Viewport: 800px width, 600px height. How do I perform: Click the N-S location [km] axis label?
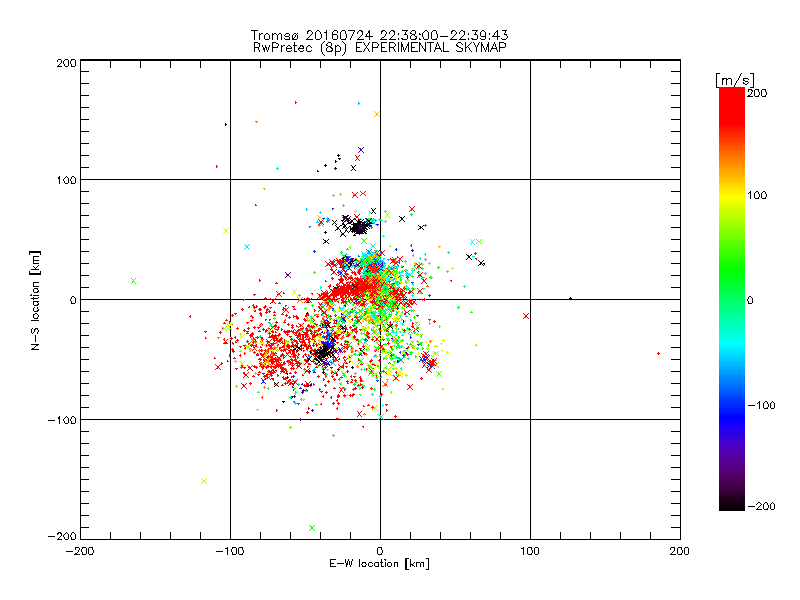click(35, 300)
